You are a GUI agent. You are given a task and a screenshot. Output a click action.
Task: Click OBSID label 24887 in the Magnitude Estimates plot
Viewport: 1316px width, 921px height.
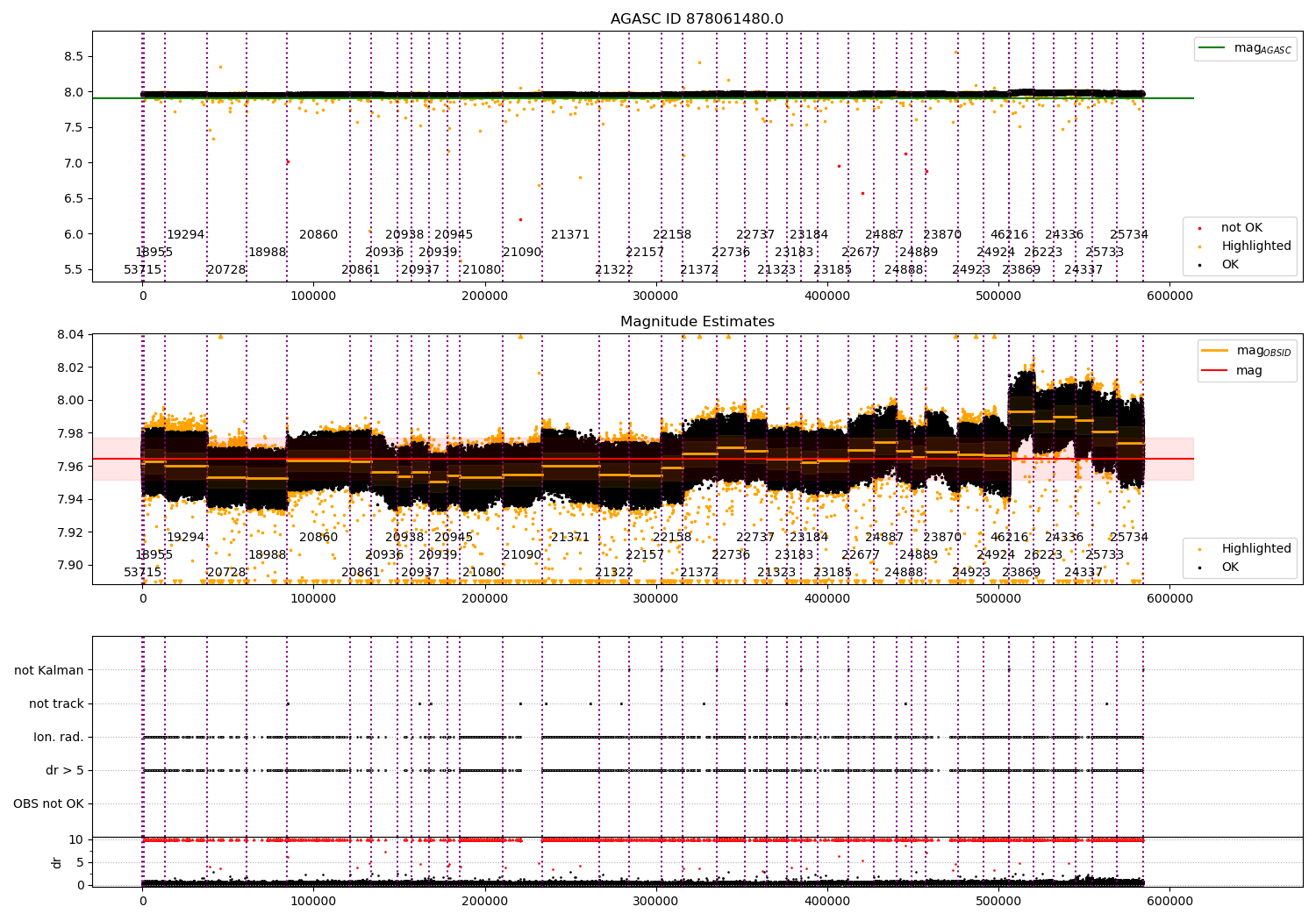pos(884,538)
